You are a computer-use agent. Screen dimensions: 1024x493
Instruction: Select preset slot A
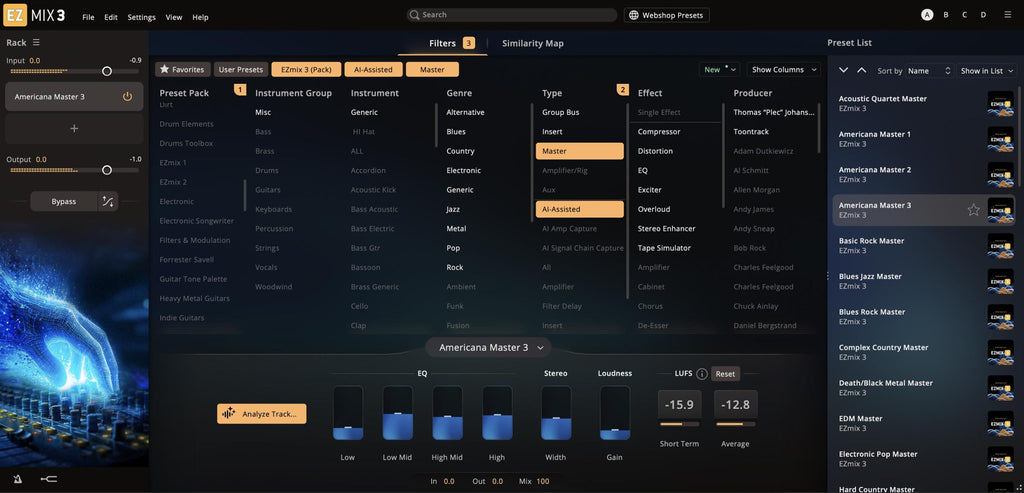927,14
